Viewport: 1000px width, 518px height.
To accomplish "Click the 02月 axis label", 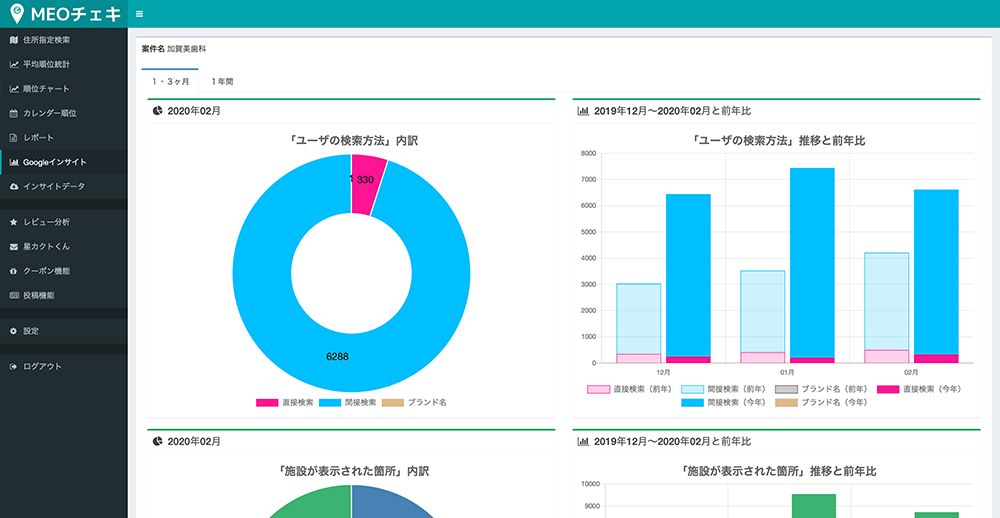I will (x=911, y=372).
